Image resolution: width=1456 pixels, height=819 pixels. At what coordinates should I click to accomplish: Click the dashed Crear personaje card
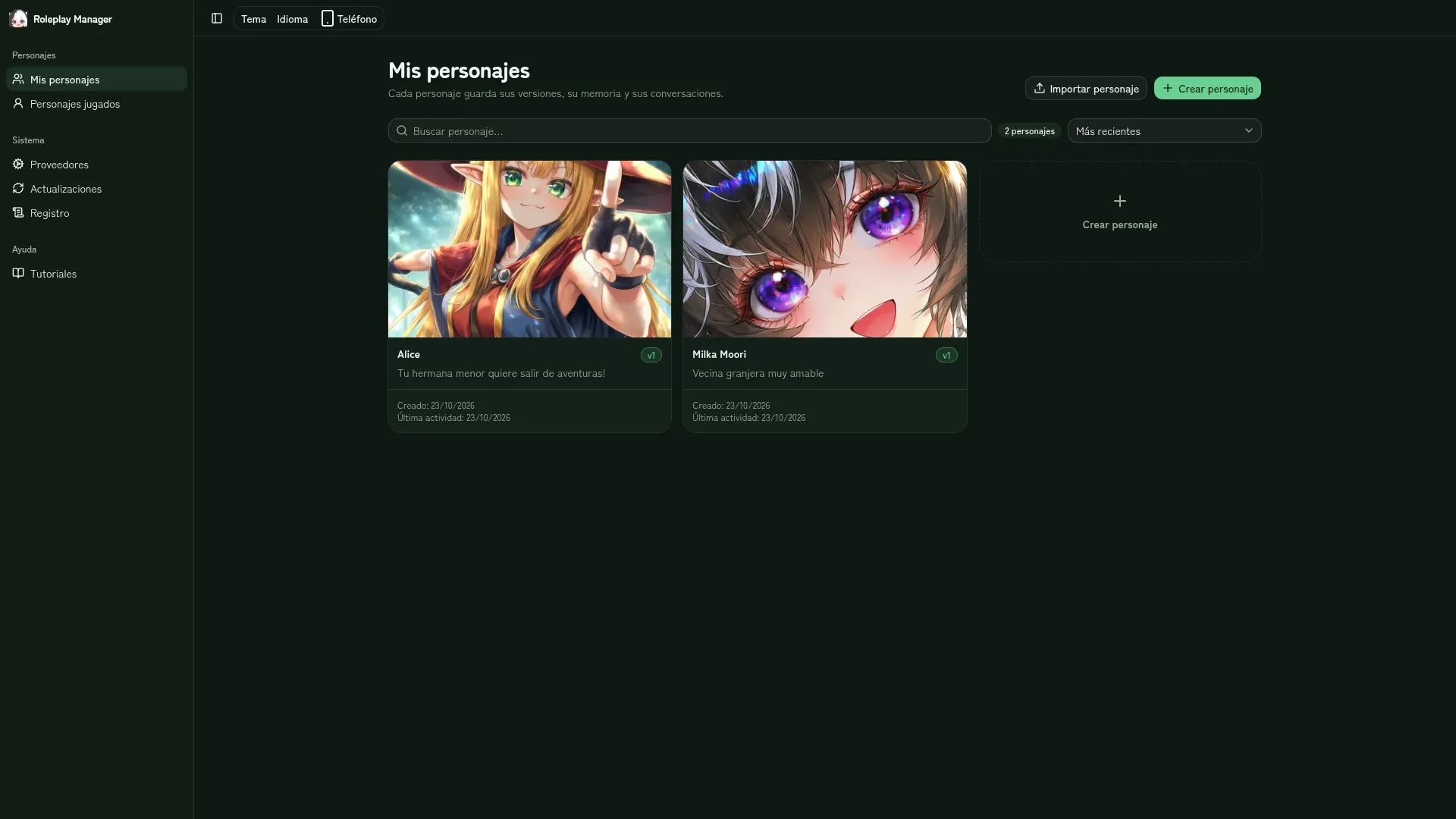click(x=1120, y=212)
